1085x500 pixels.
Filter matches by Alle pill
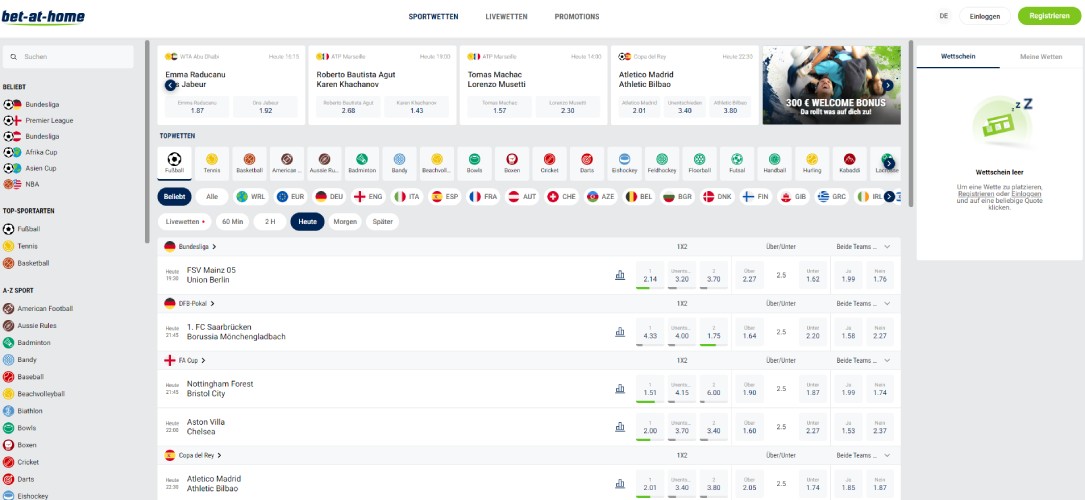(212, 196)
